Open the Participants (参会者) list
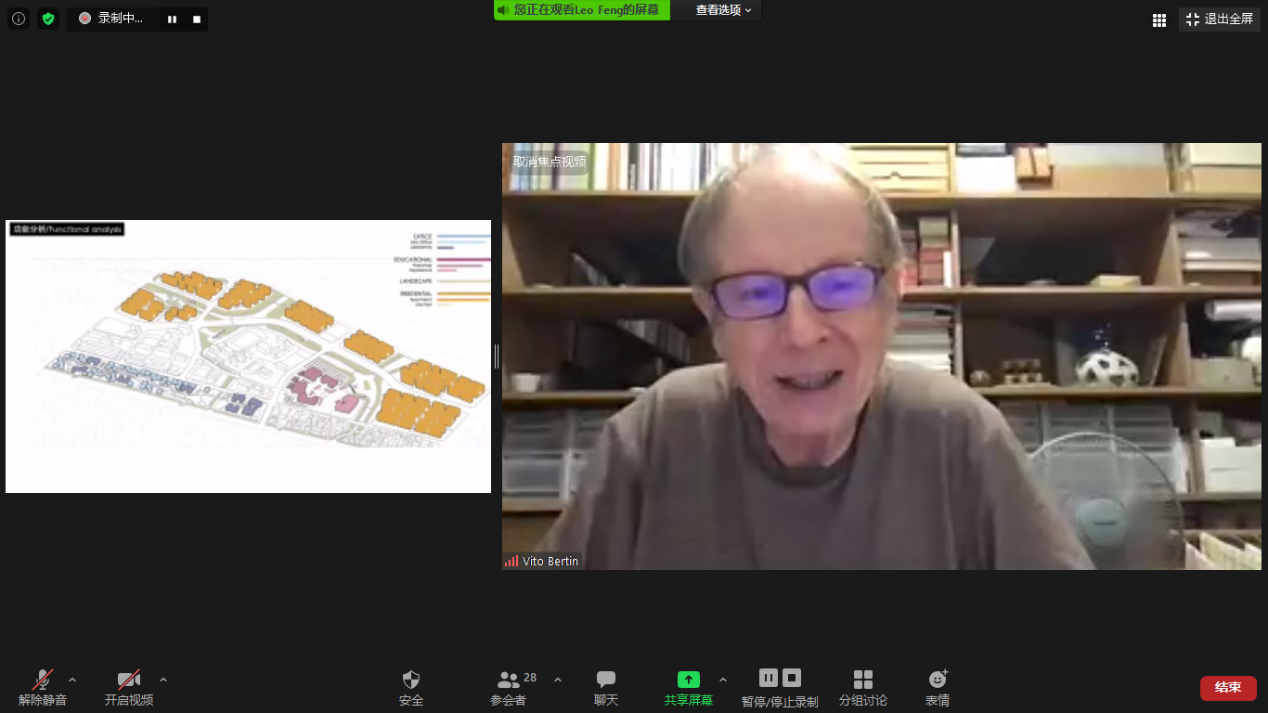 (508, 688)
